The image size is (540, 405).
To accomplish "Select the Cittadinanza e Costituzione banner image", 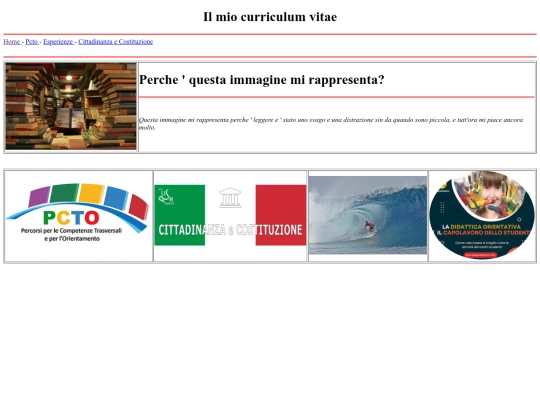I will [x=230, y=215].
